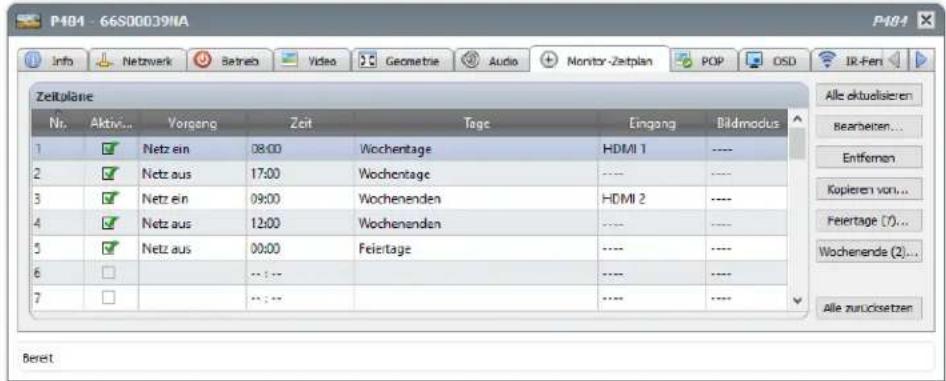Click the Alle aktualisieren button
The image size is (946, 381).
[869, 95]
